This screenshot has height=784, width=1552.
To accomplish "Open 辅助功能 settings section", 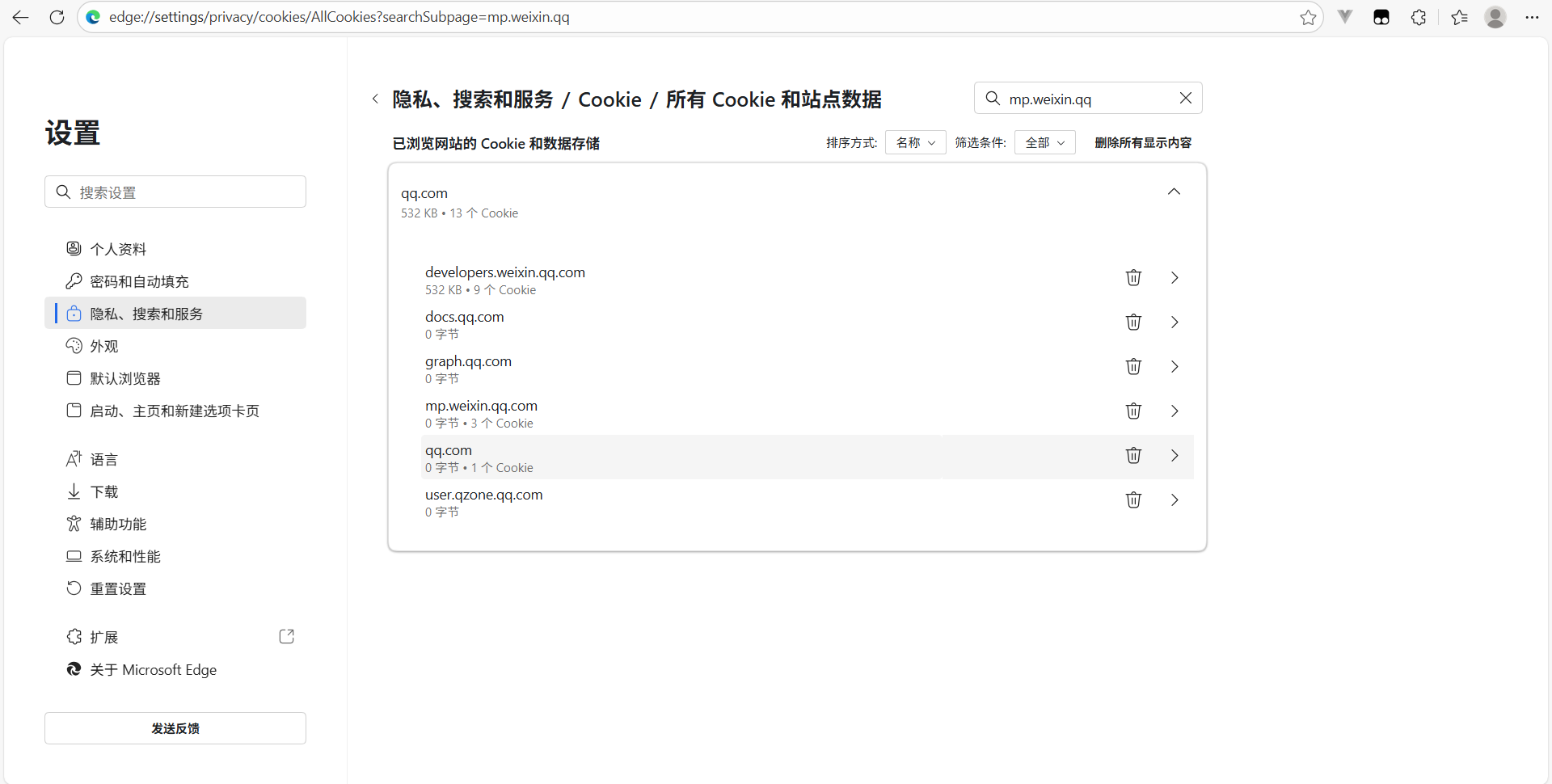I will (x=175, y=524).
